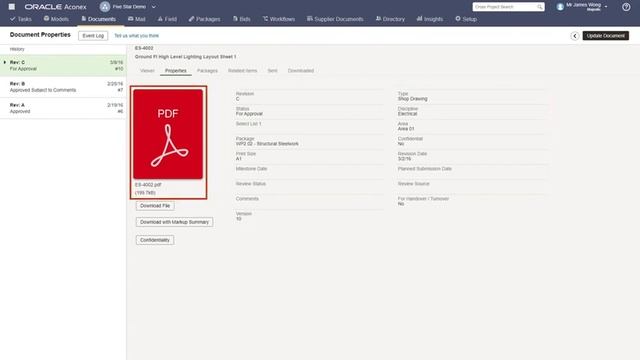Open the PDF file thumbnail
Viewport: 640px width, 360px height.
pyautogui.click(x=168, y=134)
